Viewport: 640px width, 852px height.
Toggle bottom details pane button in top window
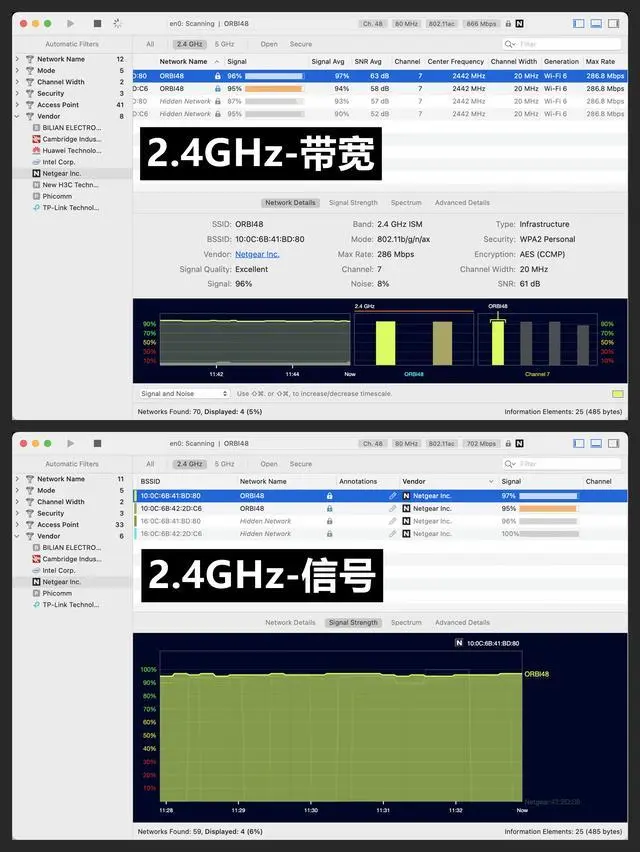tap(596, 23)
